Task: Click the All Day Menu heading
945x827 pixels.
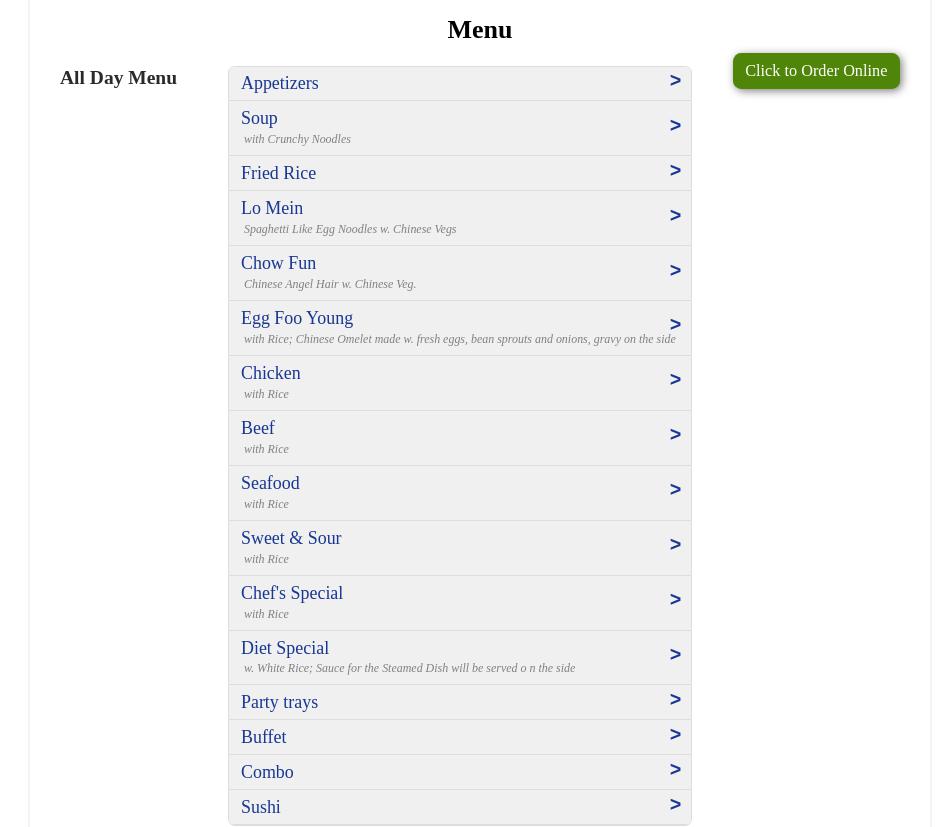Action: [x=118, y=78]
